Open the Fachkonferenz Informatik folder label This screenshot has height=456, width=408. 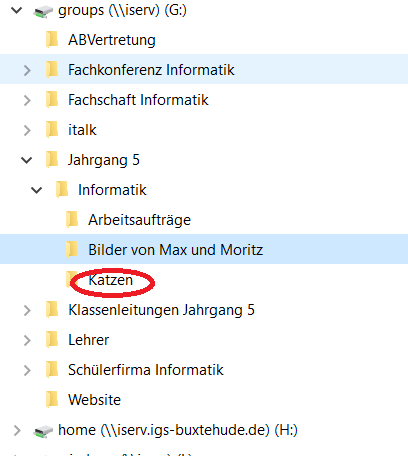(x=151, y=70)
